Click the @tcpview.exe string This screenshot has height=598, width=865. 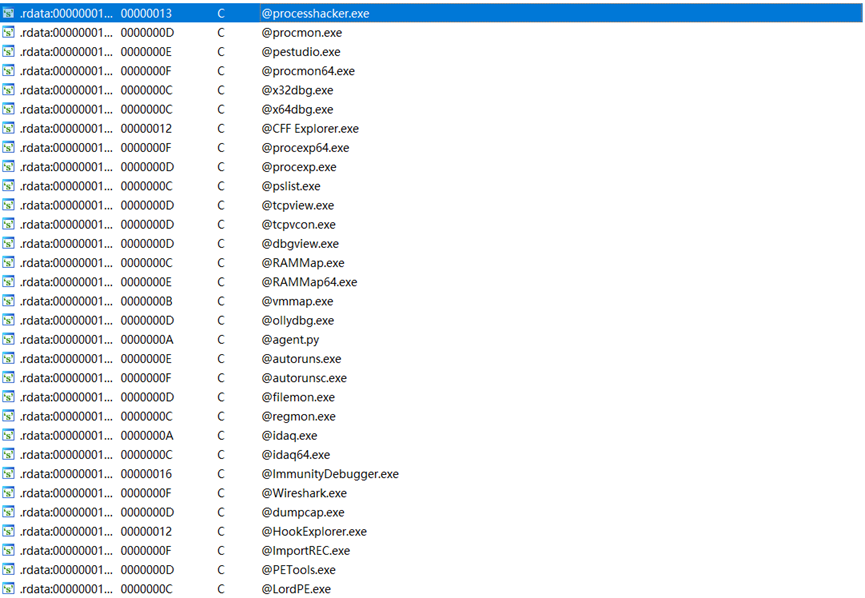[297, 205]
